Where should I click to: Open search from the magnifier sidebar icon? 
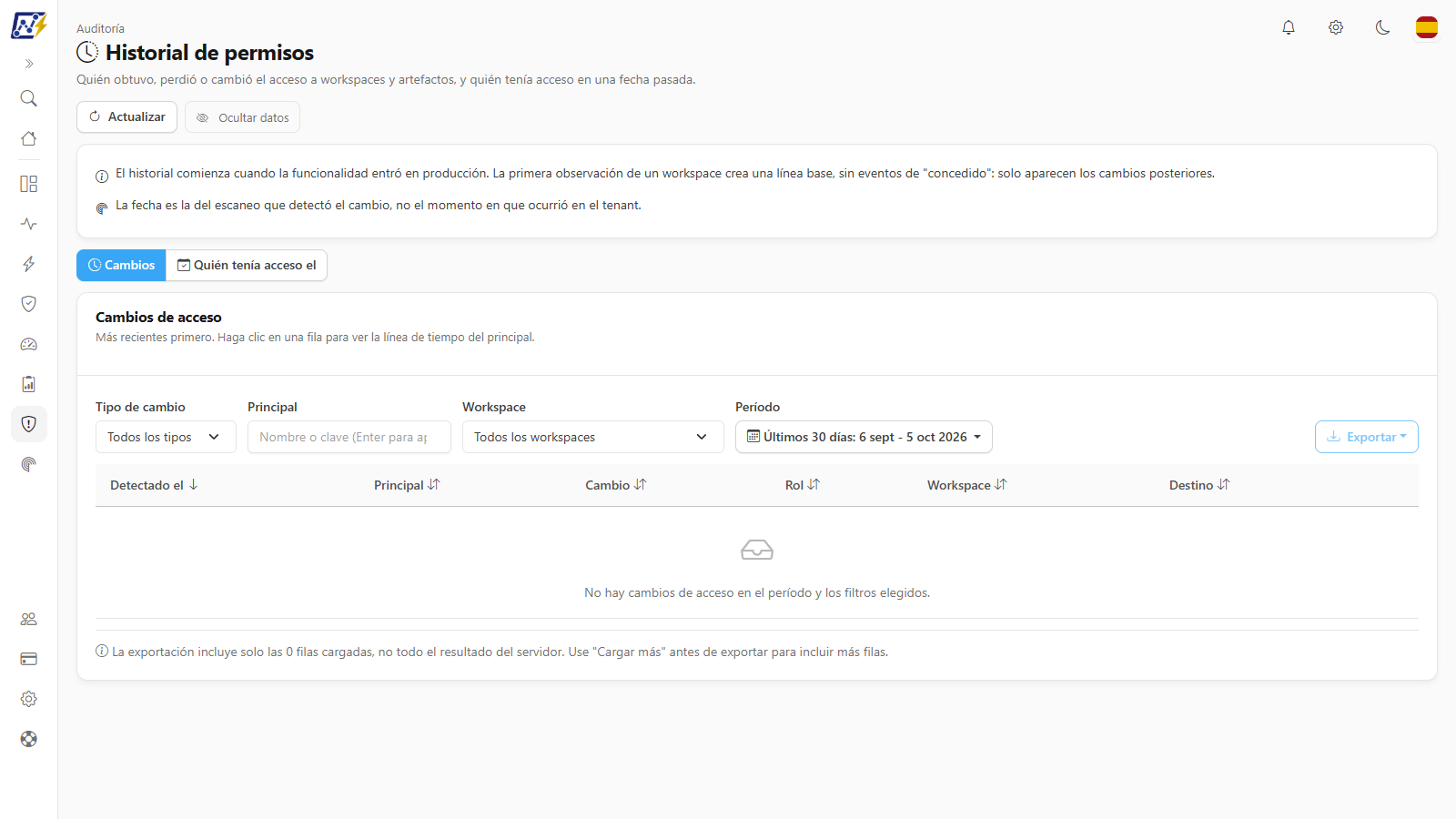pos(29,98)
